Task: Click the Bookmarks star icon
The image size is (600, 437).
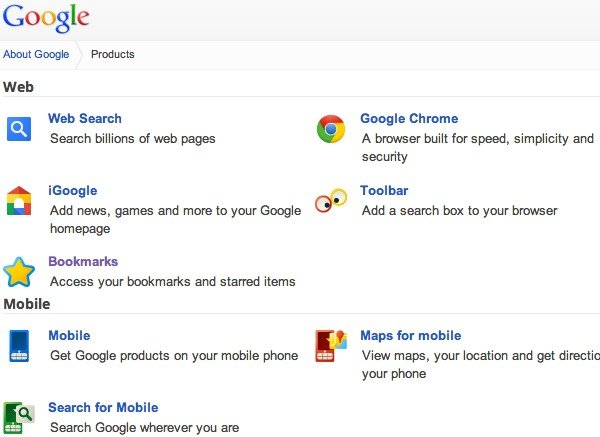Action: [x=19, y=272]
